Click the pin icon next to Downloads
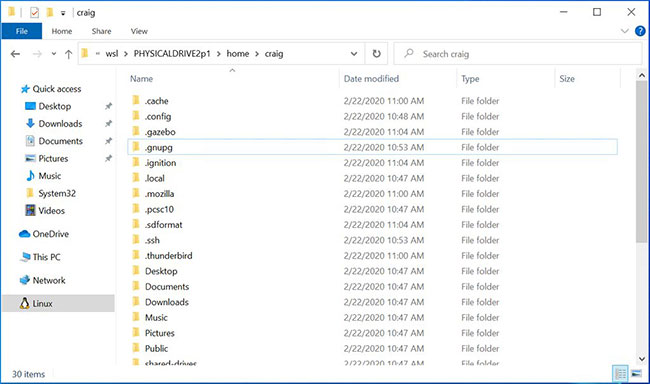The height and width of the screenshot is (384, 650). (108, 124)
